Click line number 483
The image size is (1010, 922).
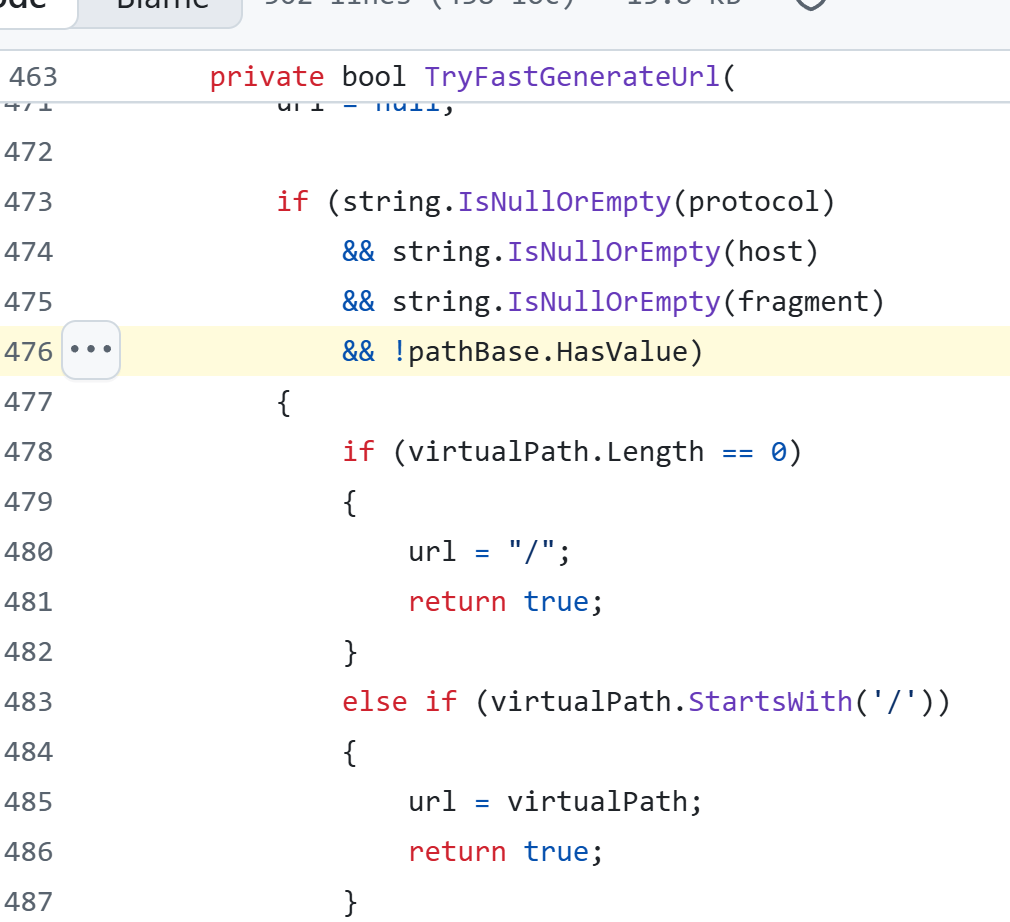[28, 702]
